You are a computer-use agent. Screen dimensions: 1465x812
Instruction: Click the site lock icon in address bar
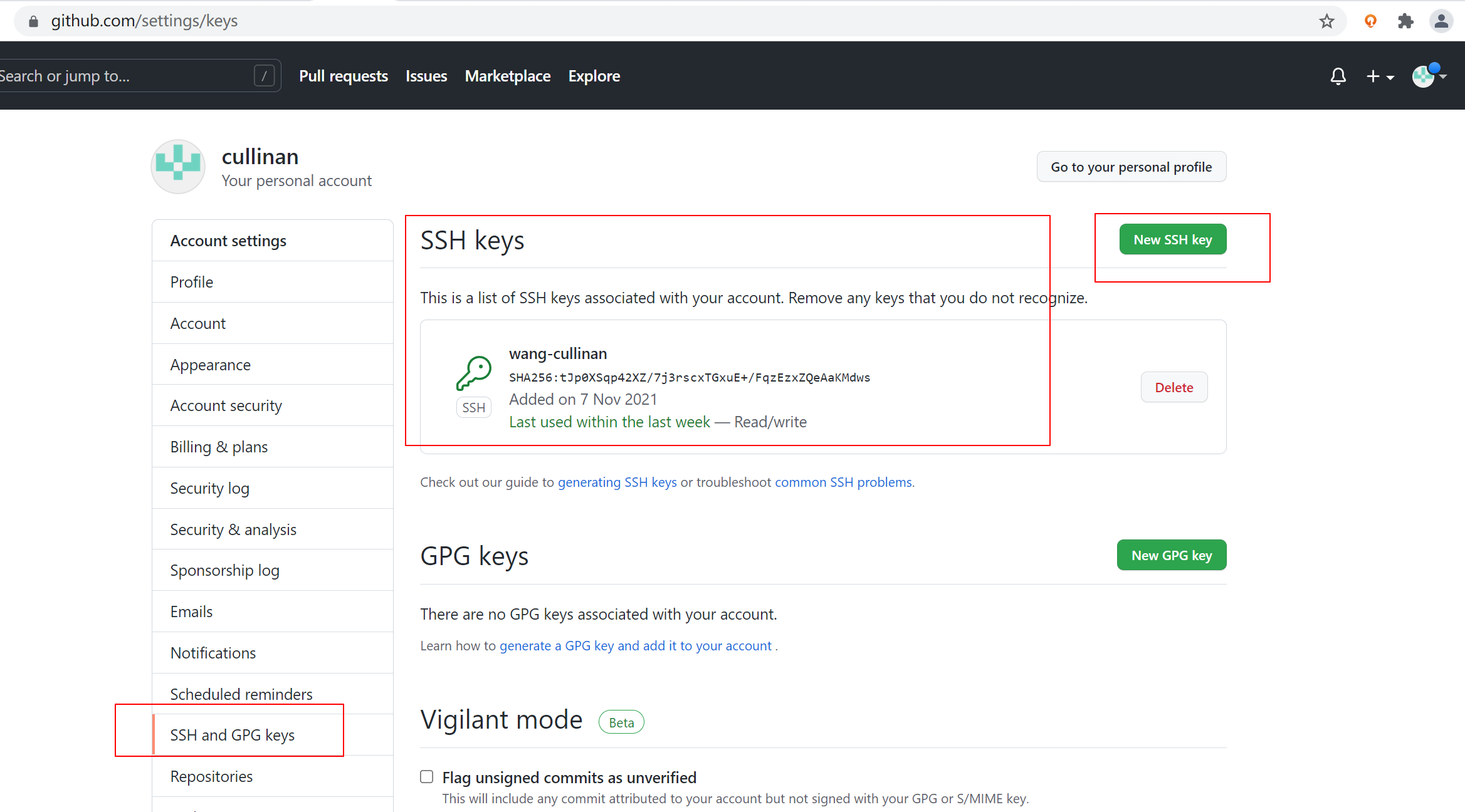click(34, 21)
